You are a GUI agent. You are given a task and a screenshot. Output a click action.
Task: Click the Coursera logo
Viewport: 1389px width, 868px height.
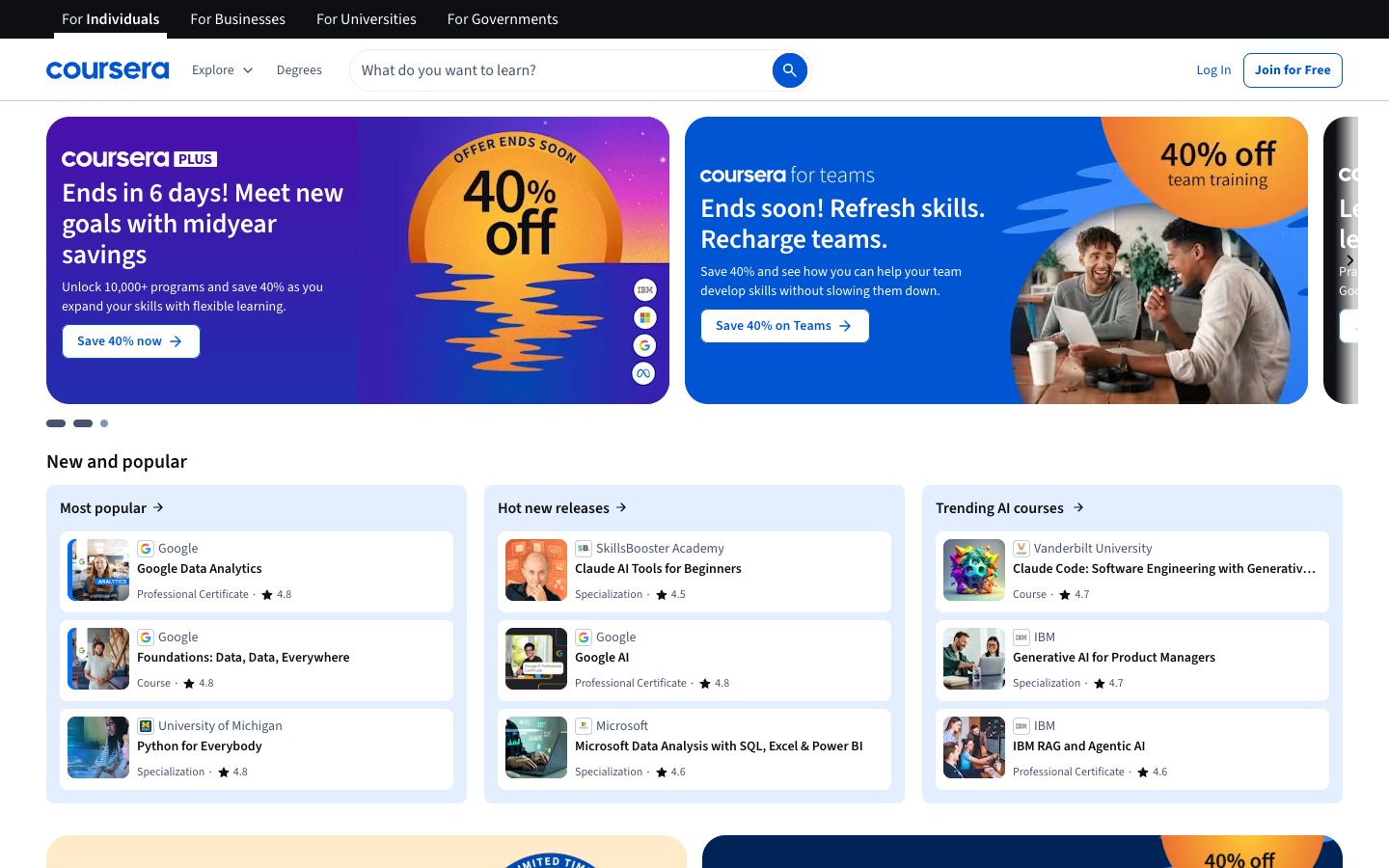pos(107,70)
